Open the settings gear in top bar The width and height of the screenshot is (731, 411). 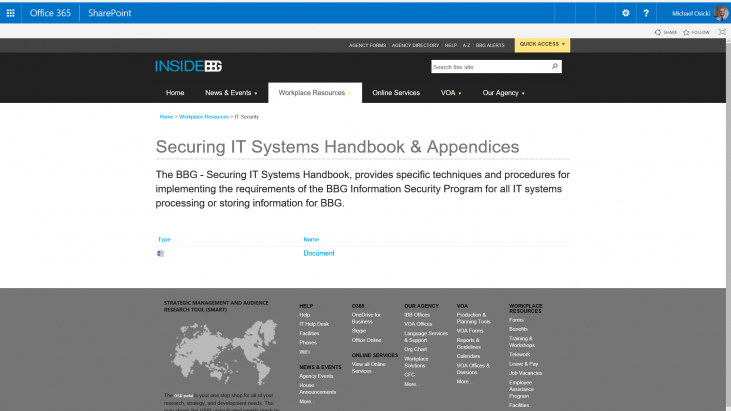pos(626,13)
